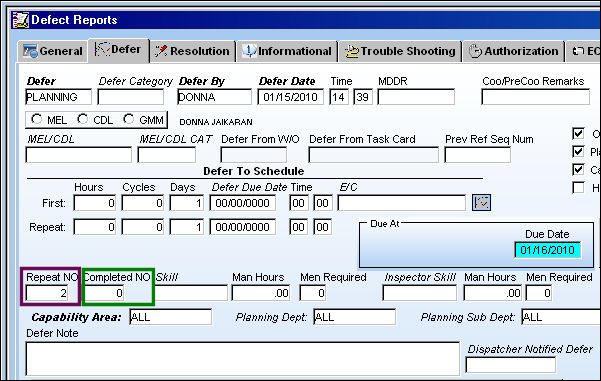
Task: Click the Repeat NO field showing 2
Action: pyautogui.click(x=47, y=293)
